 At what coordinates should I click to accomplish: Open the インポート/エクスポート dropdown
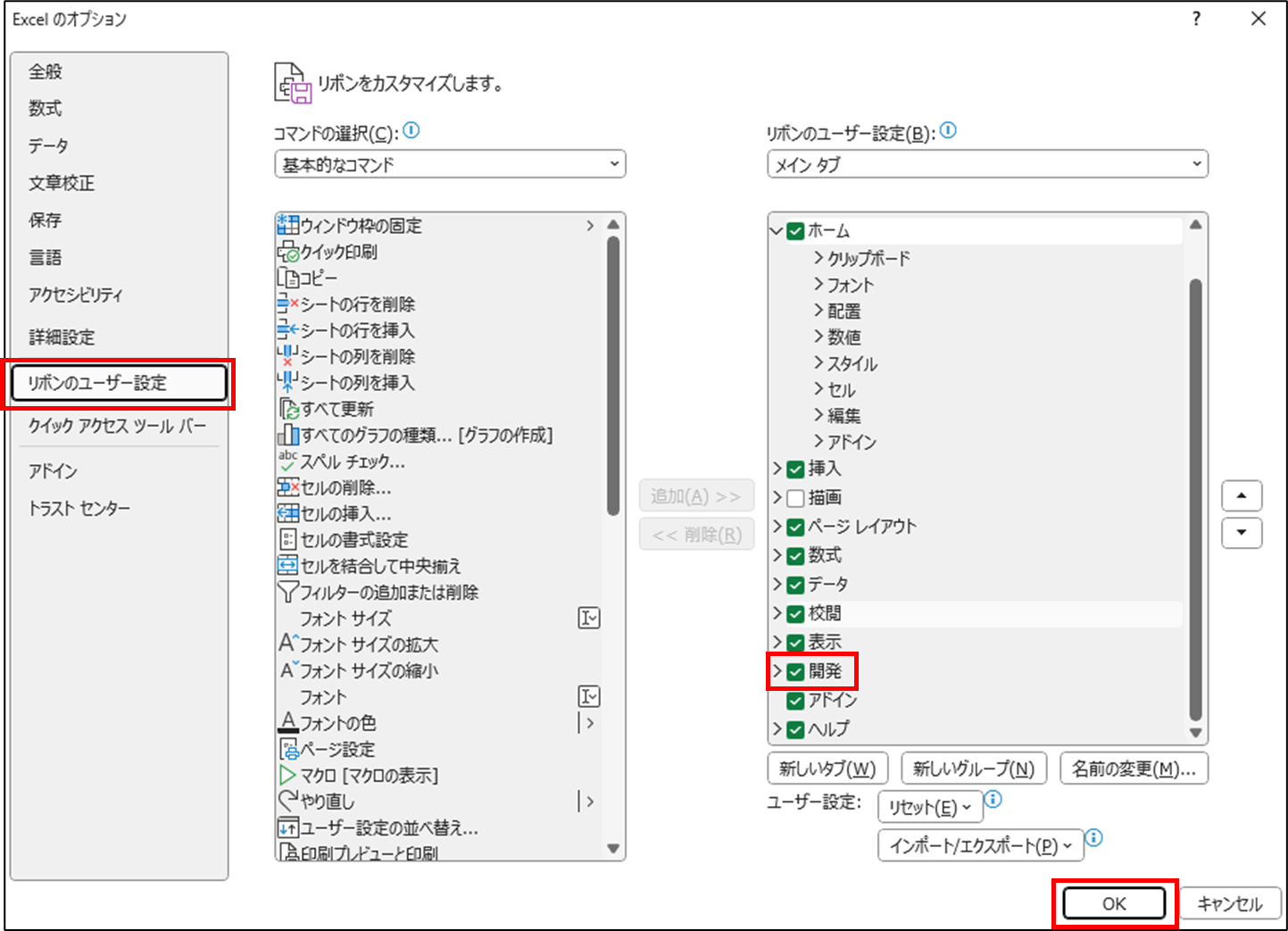pyautogui.click(x=981, y=845)
